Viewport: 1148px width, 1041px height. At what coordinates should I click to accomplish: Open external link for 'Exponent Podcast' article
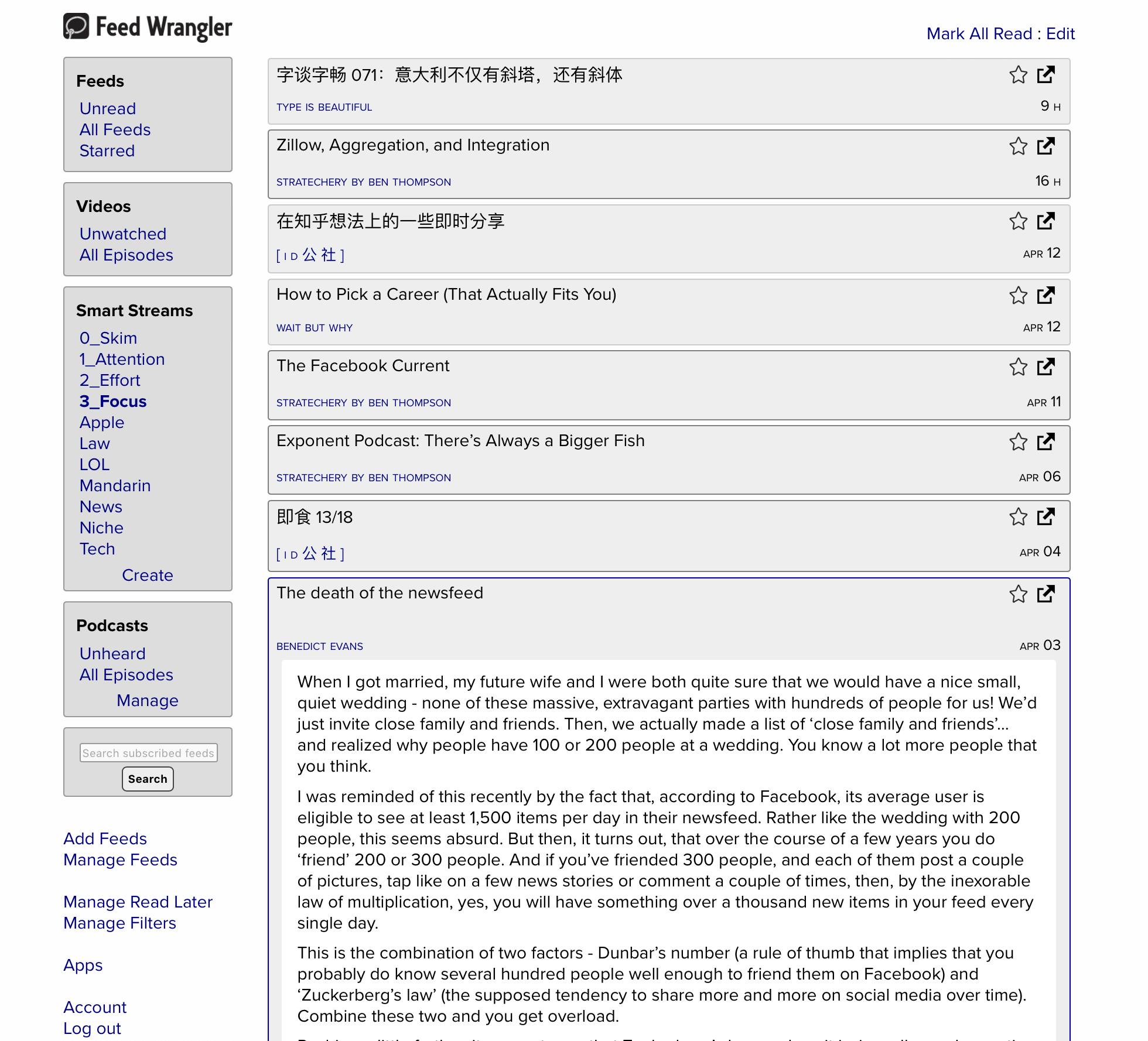[x=1046, y=441]
